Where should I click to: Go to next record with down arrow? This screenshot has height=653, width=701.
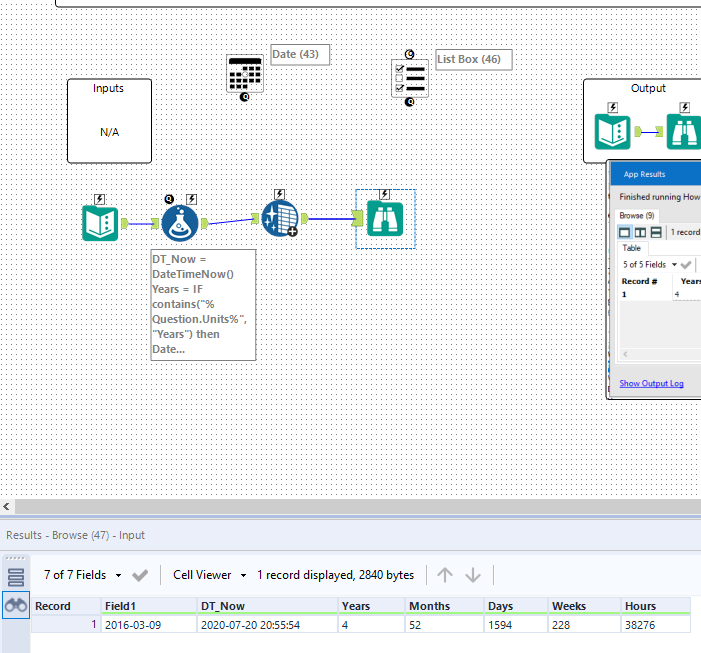coord(473,575)
